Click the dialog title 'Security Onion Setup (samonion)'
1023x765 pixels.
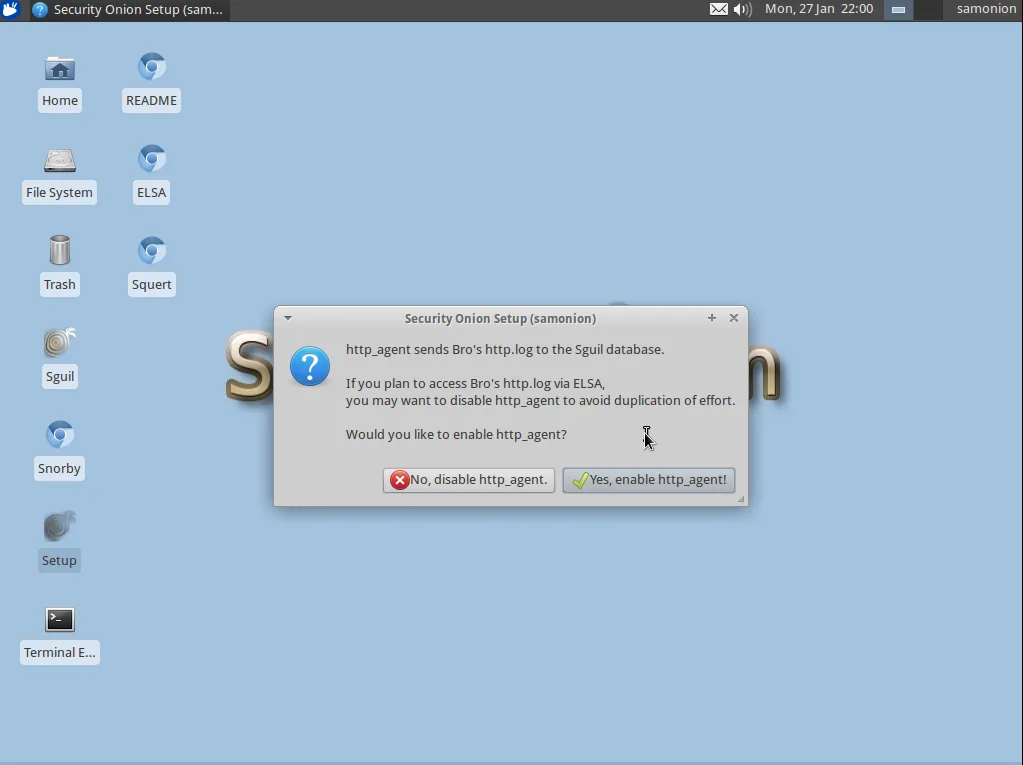coord(500,318)
